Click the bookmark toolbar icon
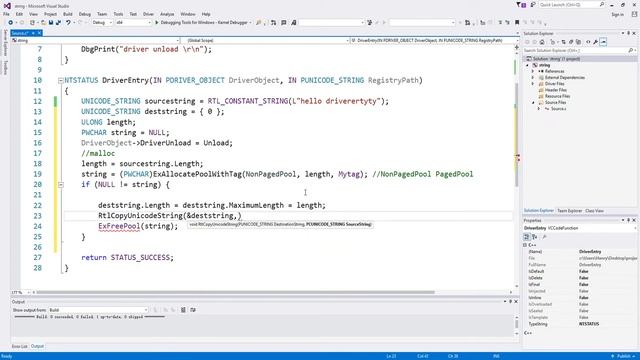This screenshot has height=360, width=640. (517, 22)
